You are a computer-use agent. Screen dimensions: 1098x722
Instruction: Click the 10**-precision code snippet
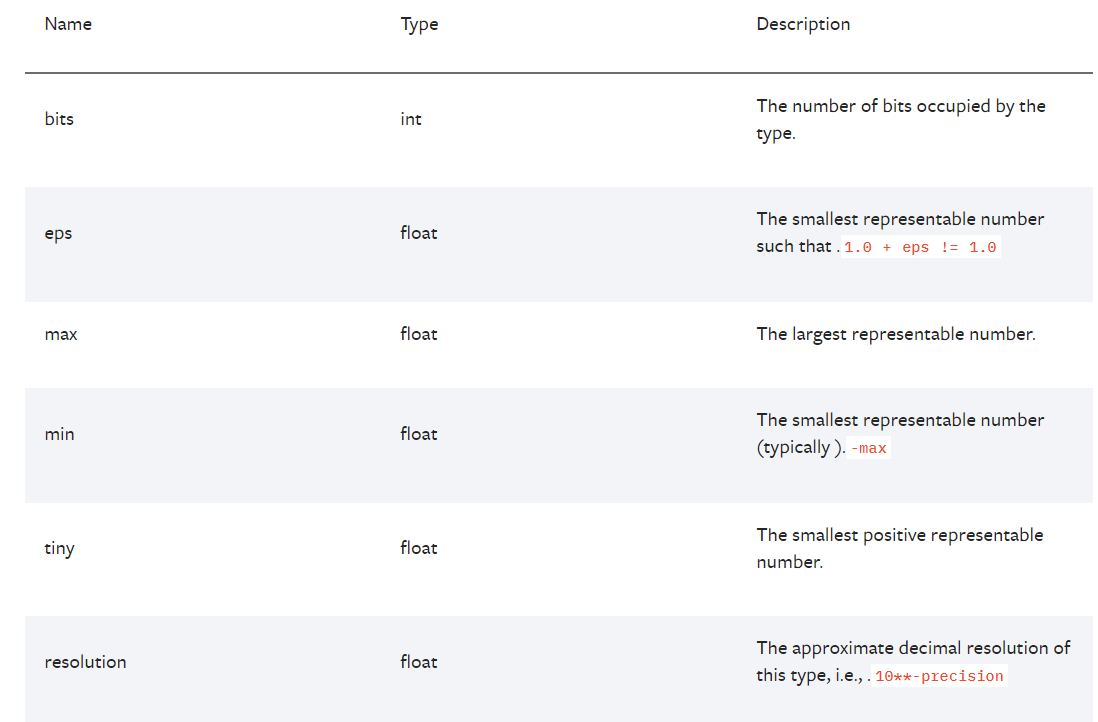point(938,677)
